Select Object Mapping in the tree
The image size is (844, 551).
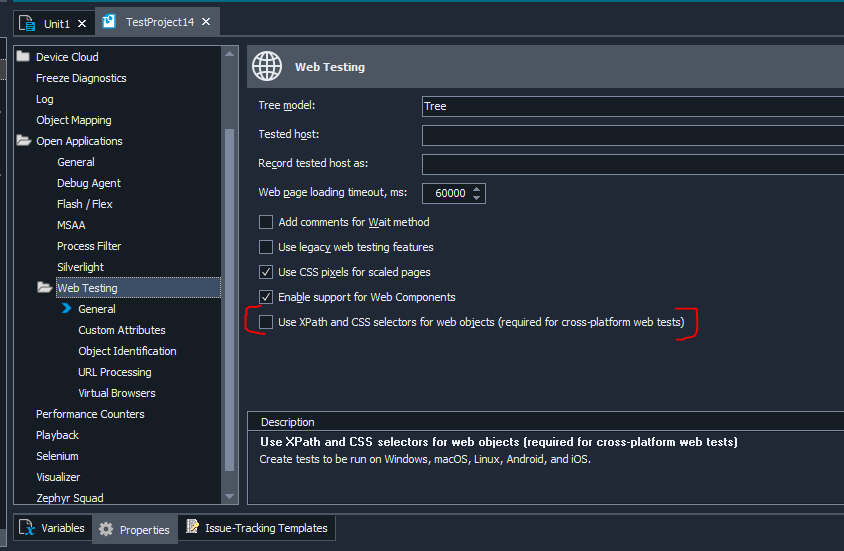[x=73, y=120]
